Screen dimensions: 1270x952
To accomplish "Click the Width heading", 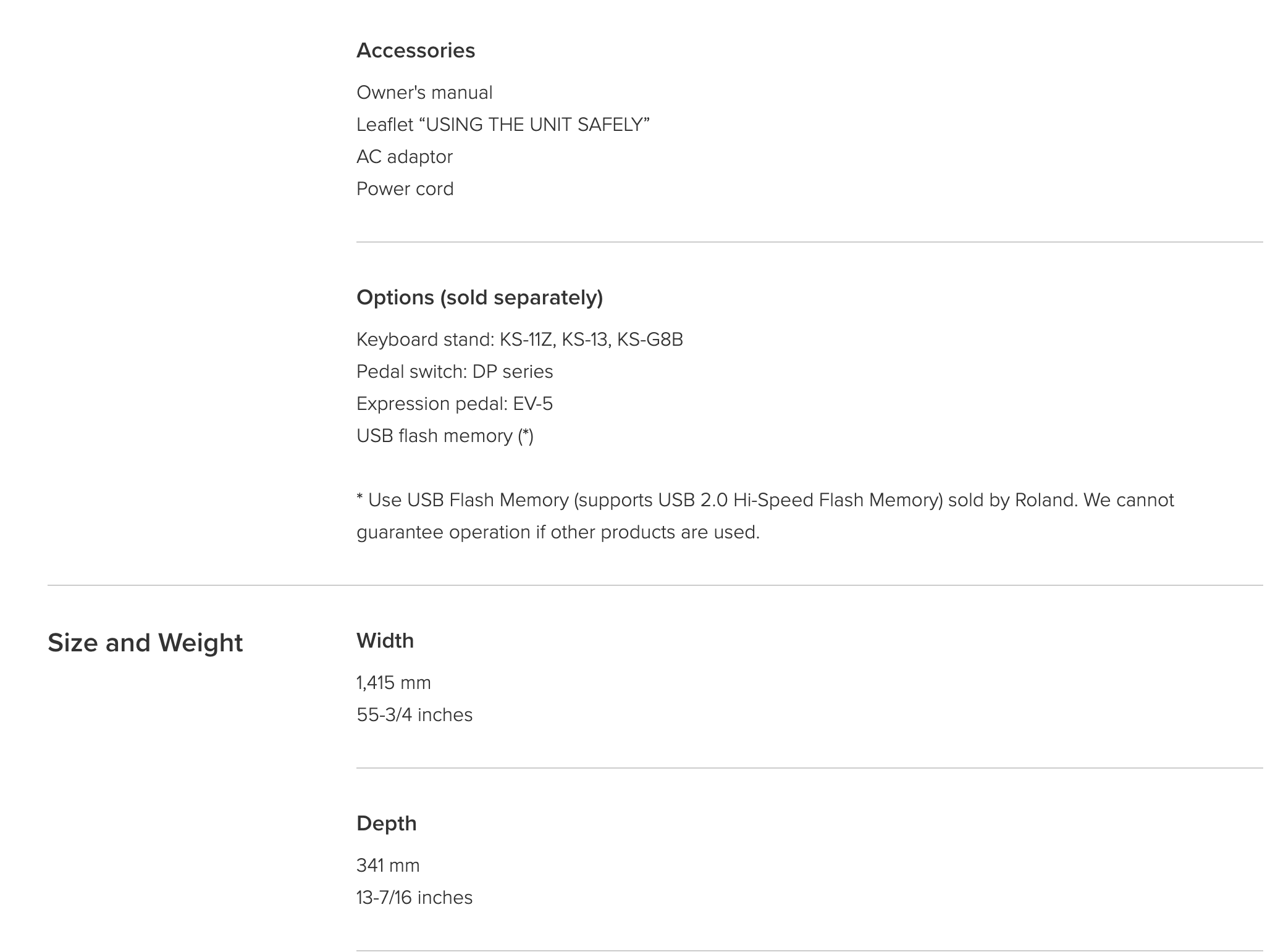I will [385, 641].
